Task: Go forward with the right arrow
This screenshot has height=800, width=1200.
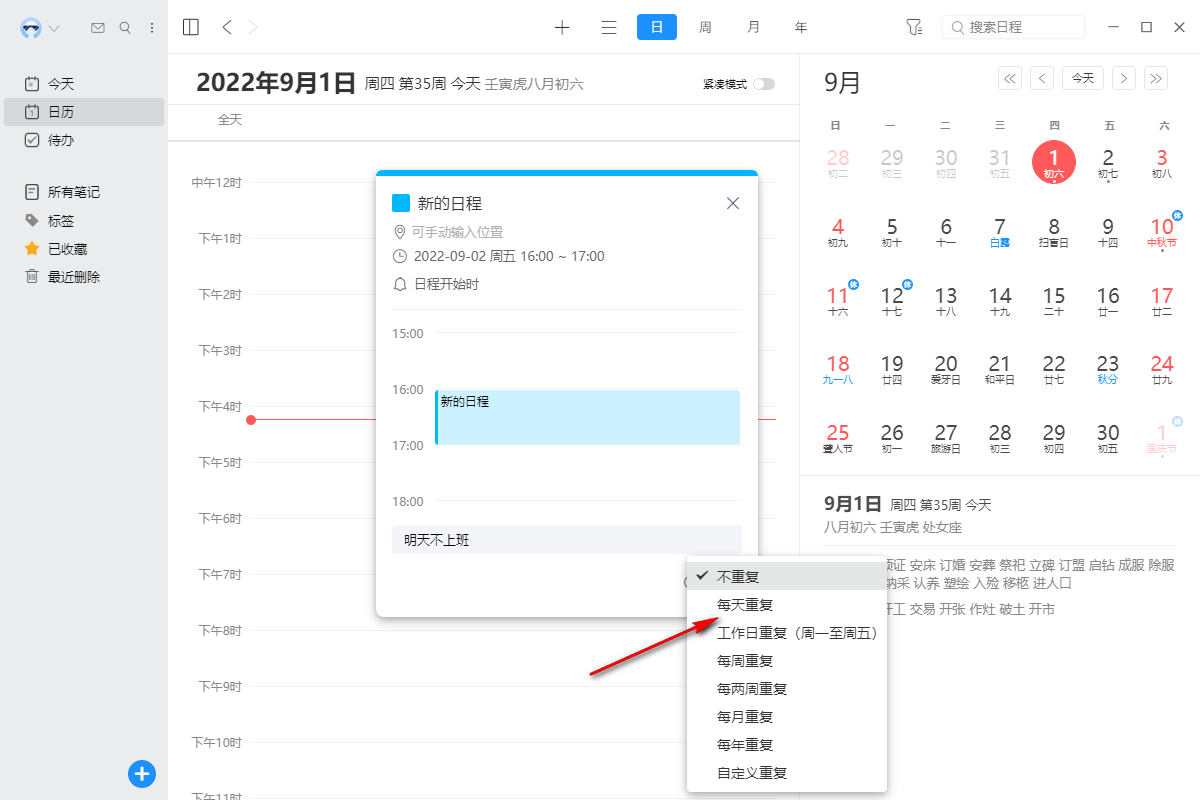Action: pos(253,28)
